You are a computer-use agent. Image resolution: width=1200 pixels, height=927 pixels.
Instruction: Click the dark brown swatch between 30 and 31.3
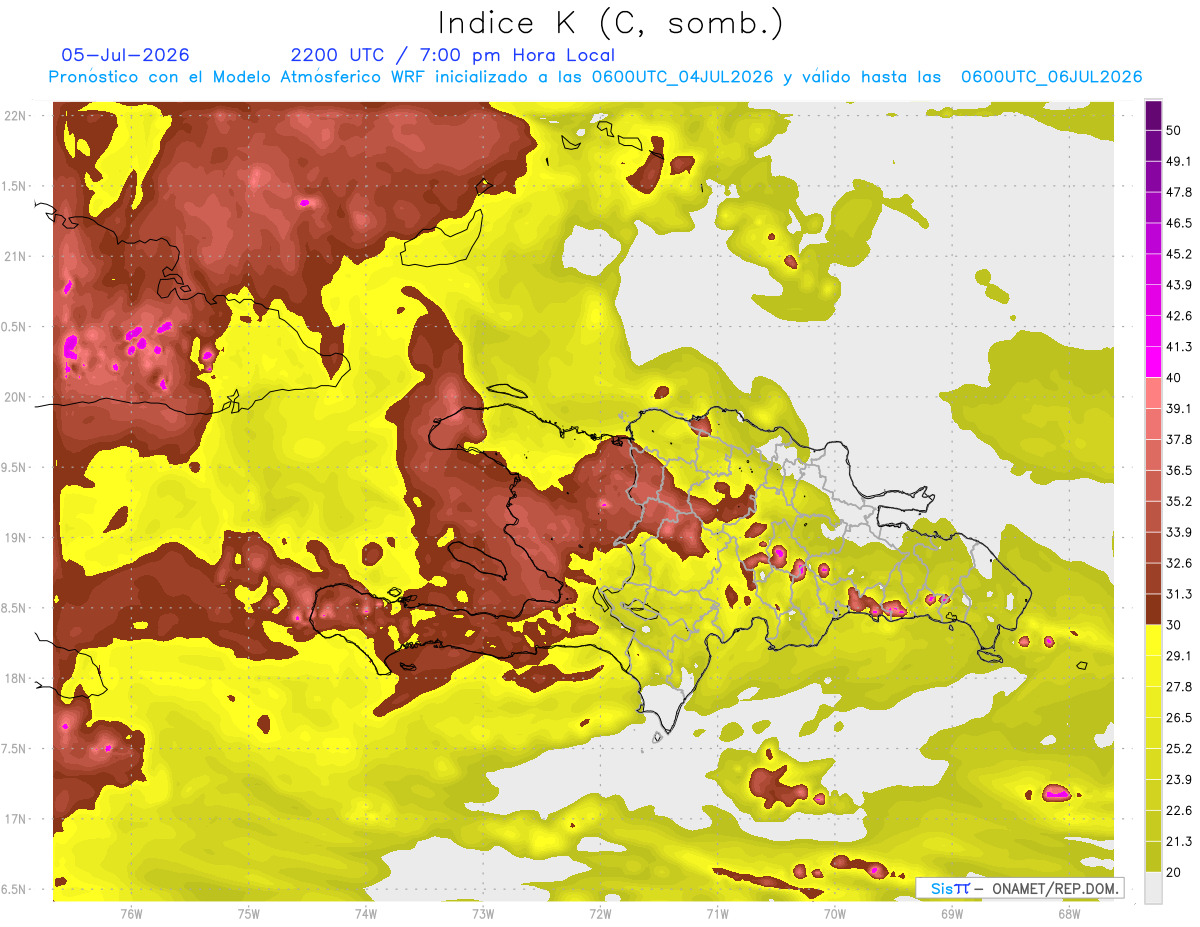point(1153,609)
